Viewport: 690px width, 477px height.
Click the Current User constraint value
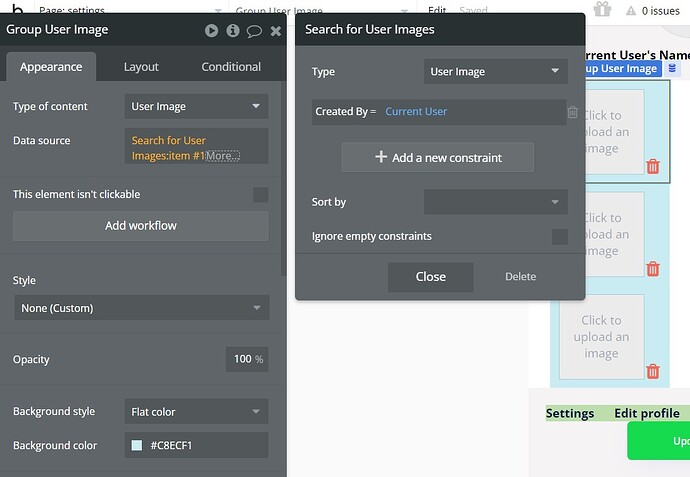coord(416,111)
